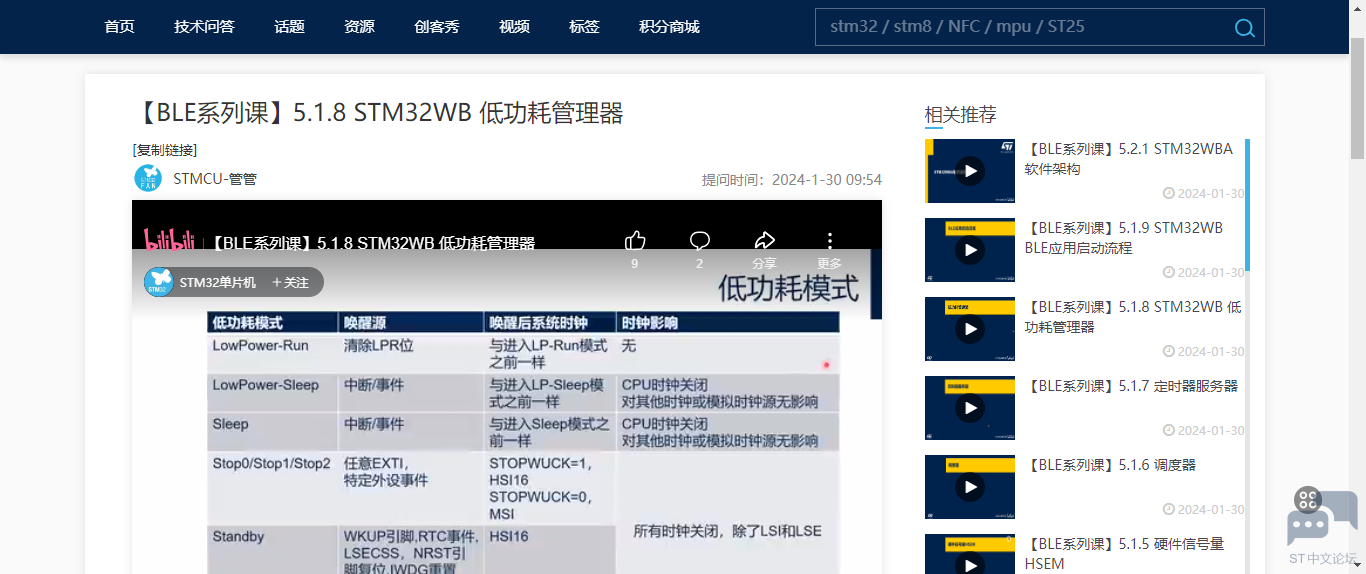Share the video via 分享 icon
The height and width of the screenshot is (574, 1366).
(764, 241)
